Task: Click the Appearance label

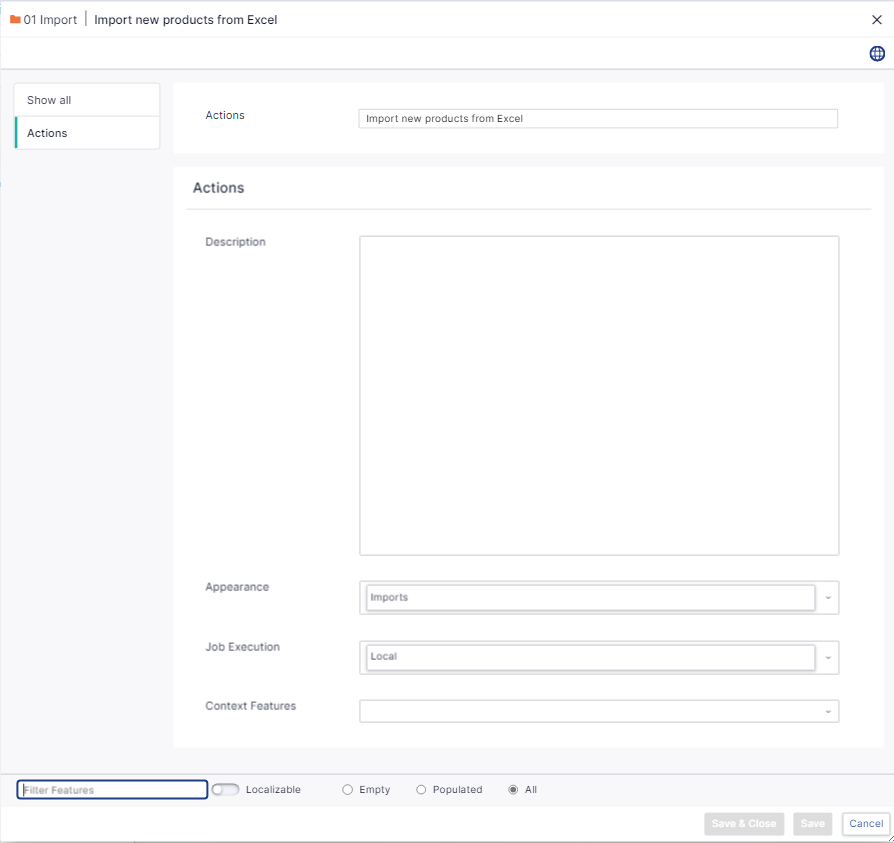Action: (x=237, y=587)
